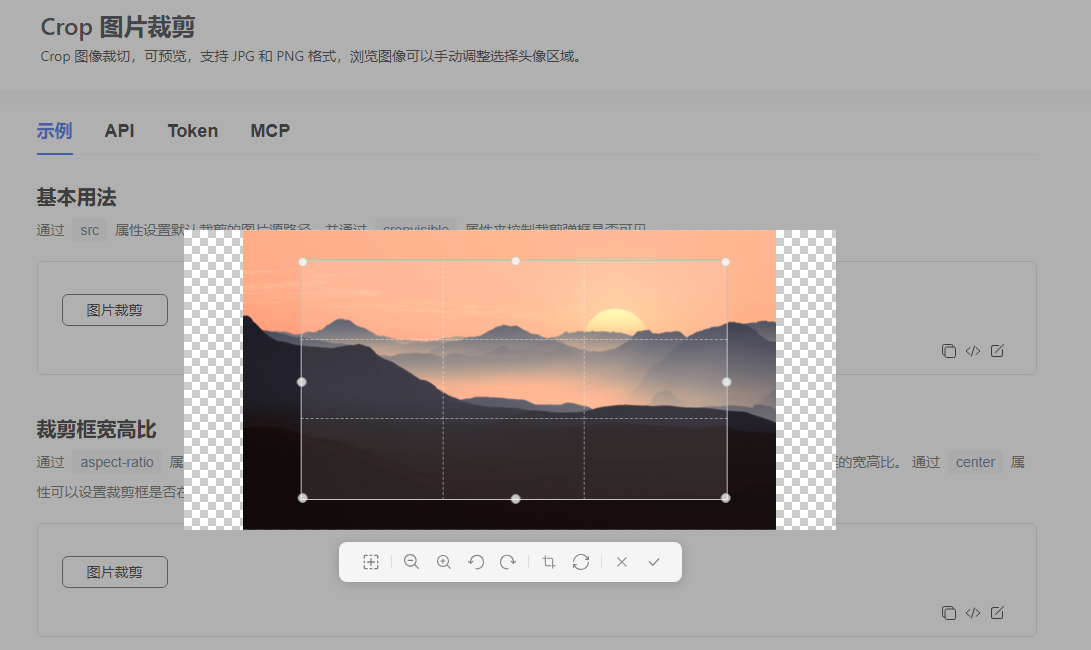Show source code of 裁剪框宽高比 demo

click(973, 612)
